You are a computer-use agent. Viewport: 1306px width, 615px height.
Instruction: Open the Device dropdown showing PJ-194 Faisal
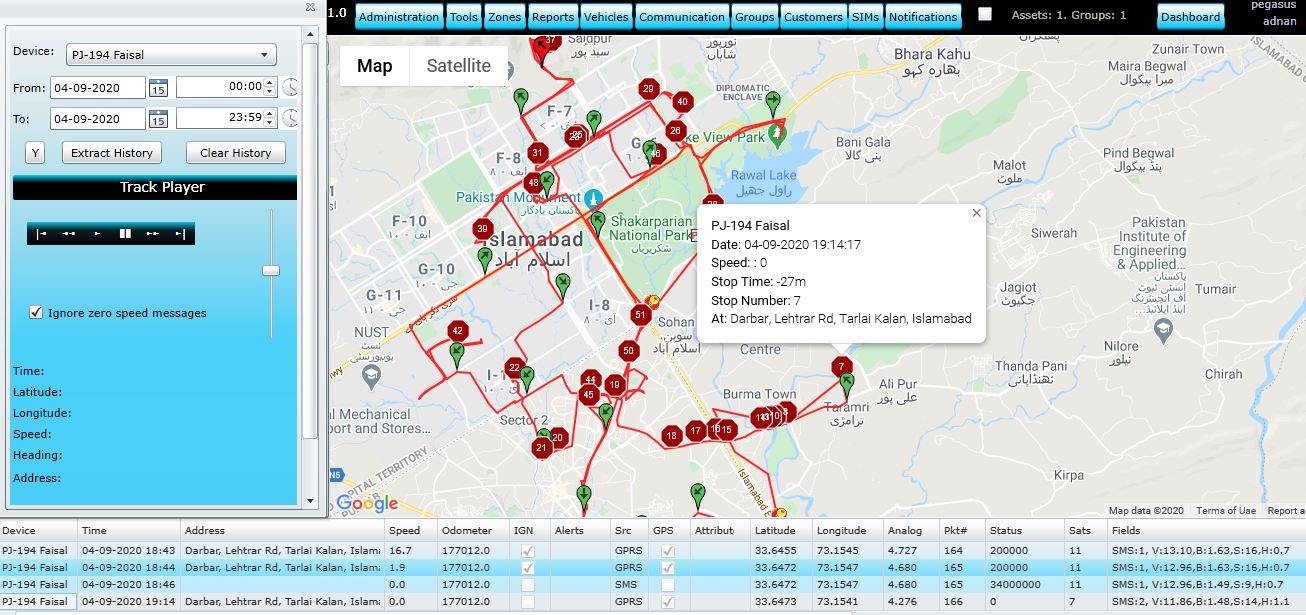click(x=171, y=55)
